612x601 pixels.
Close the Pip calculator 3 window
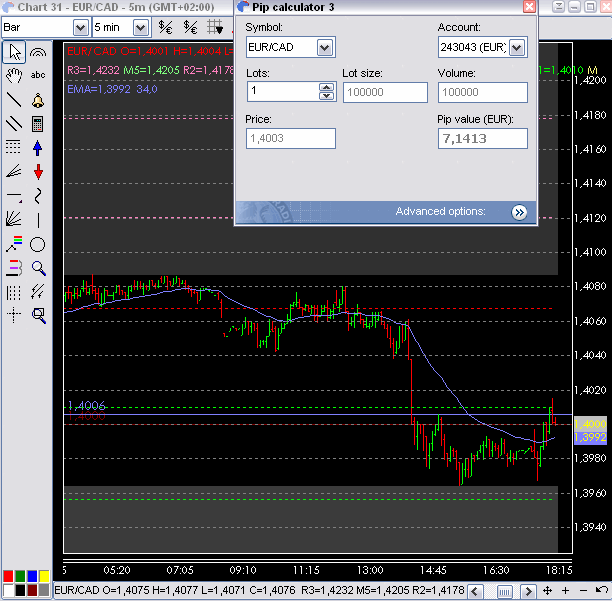tap(529, 7)
